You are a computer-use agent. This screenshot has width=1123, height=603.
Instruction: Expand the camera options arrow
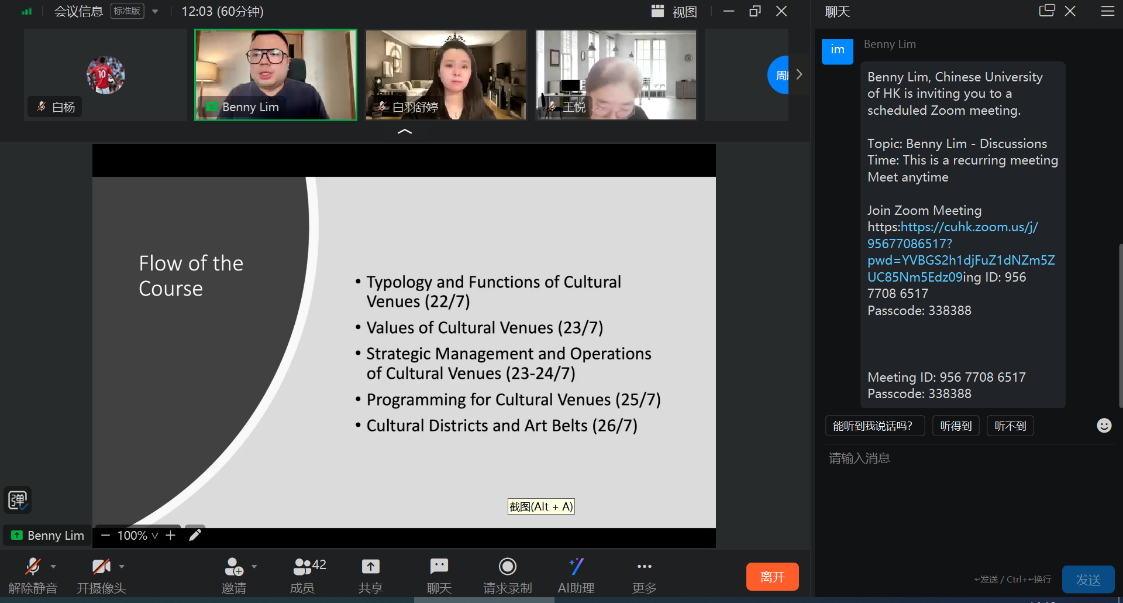[x=122, y=566]
